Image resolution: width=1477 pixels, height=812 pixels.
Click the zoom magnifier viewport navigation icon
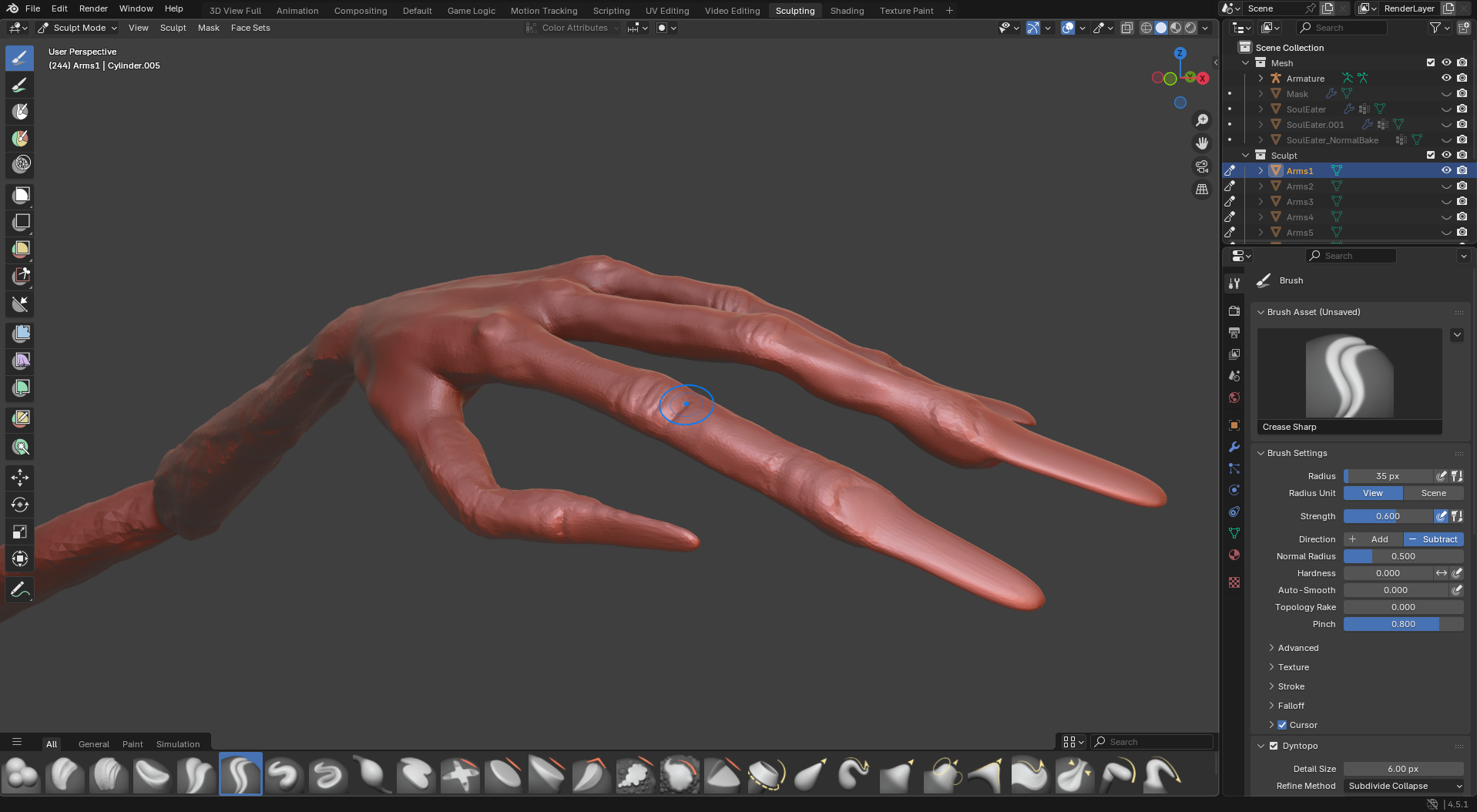point(1202,120)
